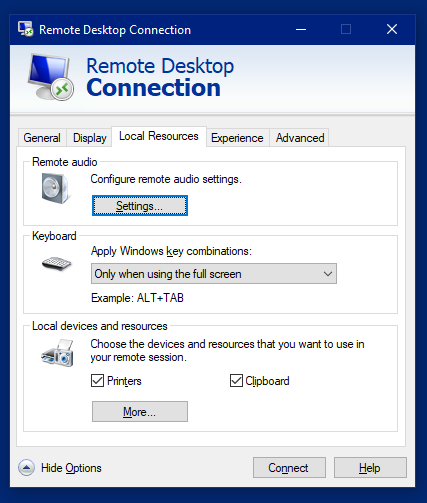
Task: Uncheck the Clipboard checkbox
Action: point(236,381)
